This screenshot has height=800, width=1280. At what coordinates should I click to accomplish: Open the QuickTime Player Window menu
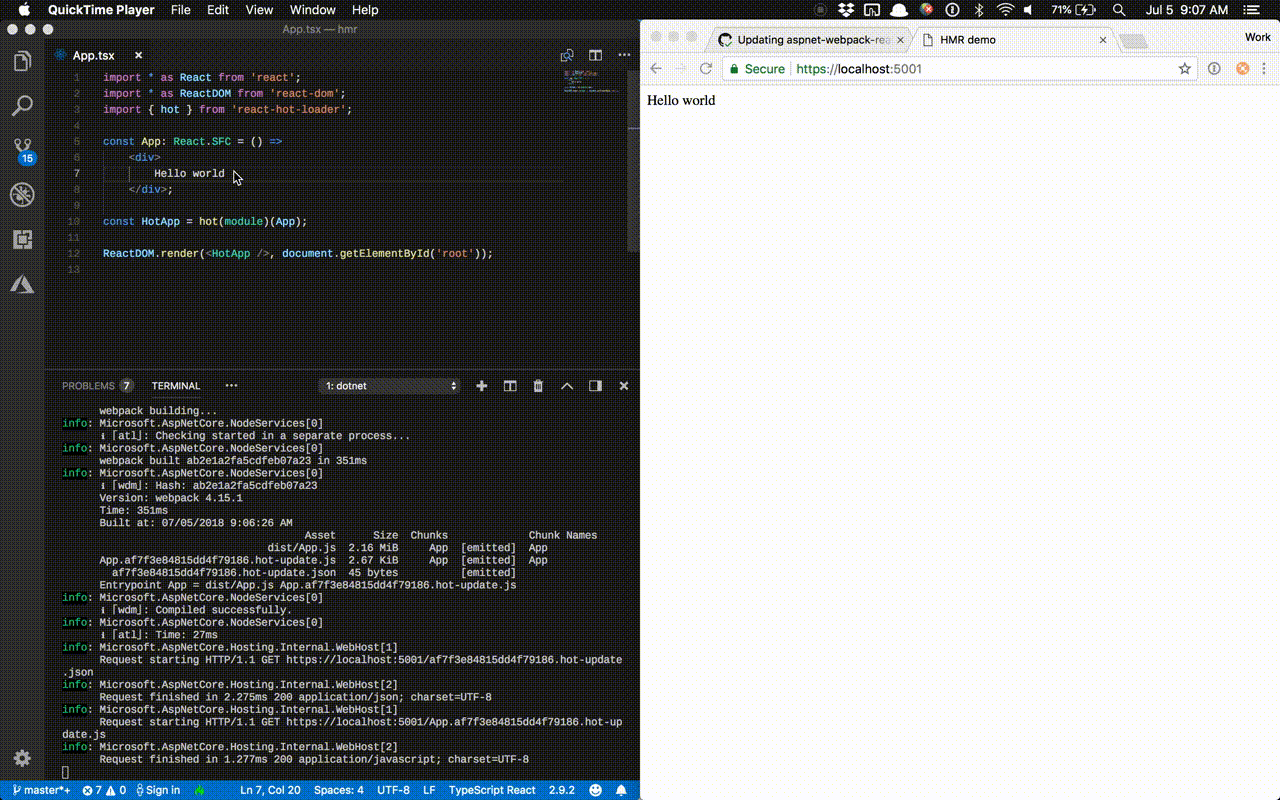point(312,9)
